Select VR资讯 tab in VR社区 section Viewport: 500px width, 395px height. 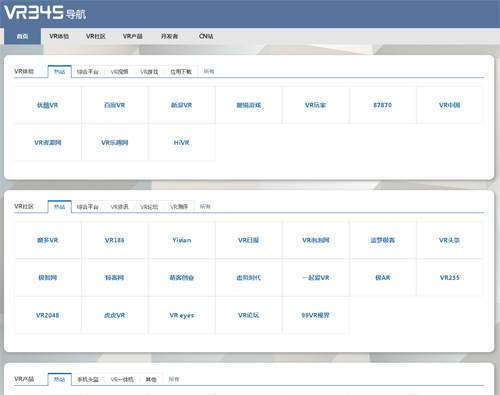pyautogui.click(x=119, y=207)
